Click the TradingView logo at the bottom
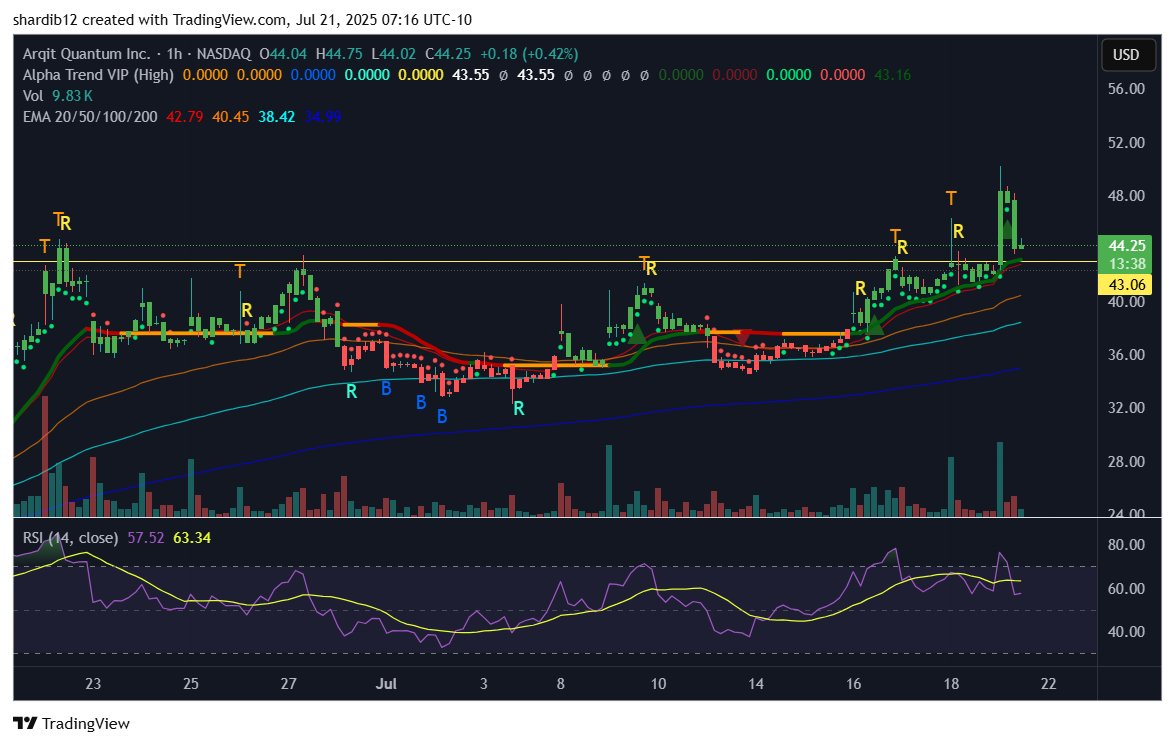1175x745 pixels. (x=71, y=723)
